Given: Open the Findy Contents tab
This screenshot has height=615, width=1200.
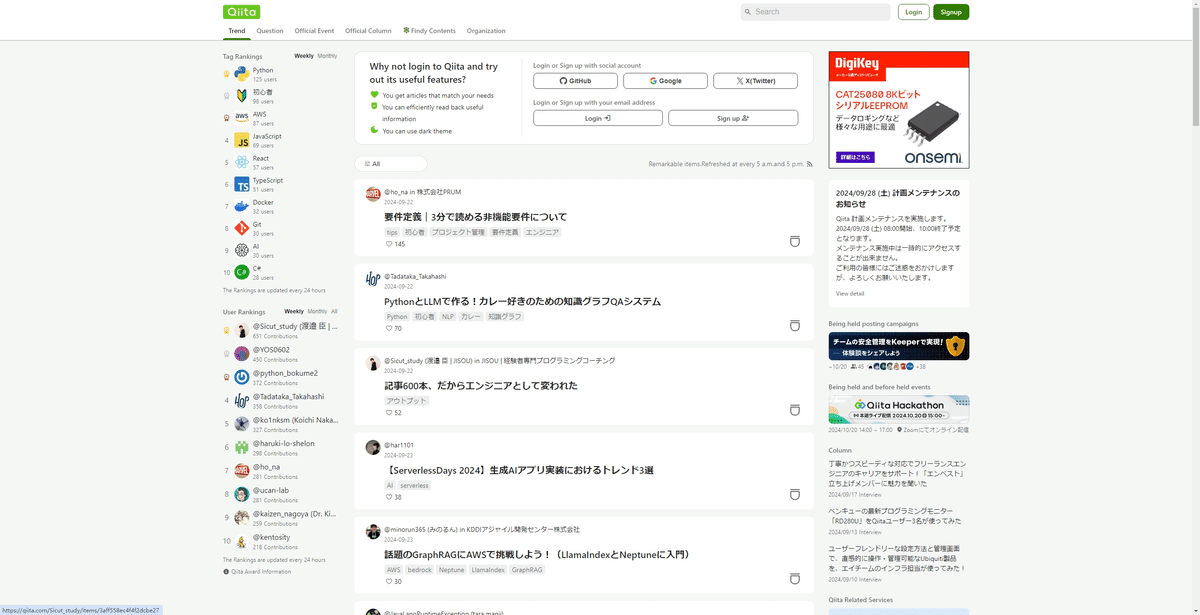Looking at the screenshot, I should (429, 31).
